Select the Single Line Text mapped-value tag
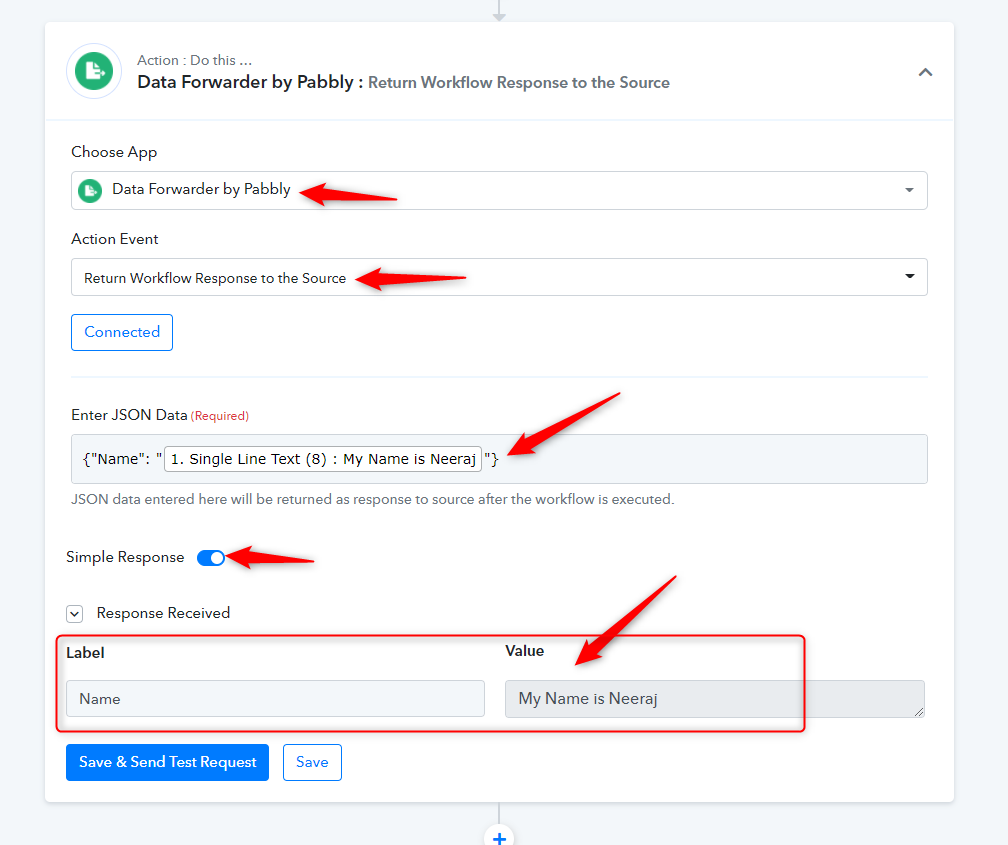The height and width of the screenshot is (845, 1008). pyautogui.click(x=323, y=459)
